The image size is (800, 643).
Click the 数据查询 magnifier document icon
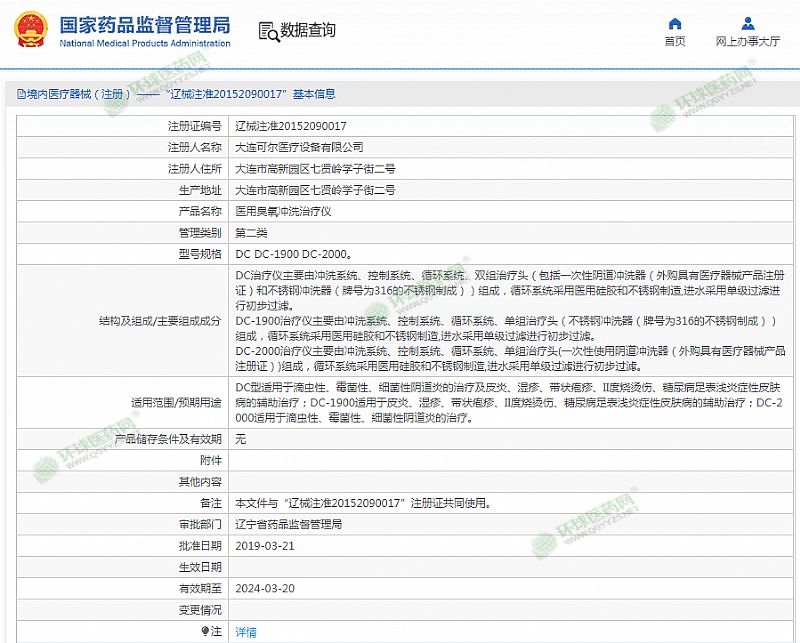coord(267,30)
